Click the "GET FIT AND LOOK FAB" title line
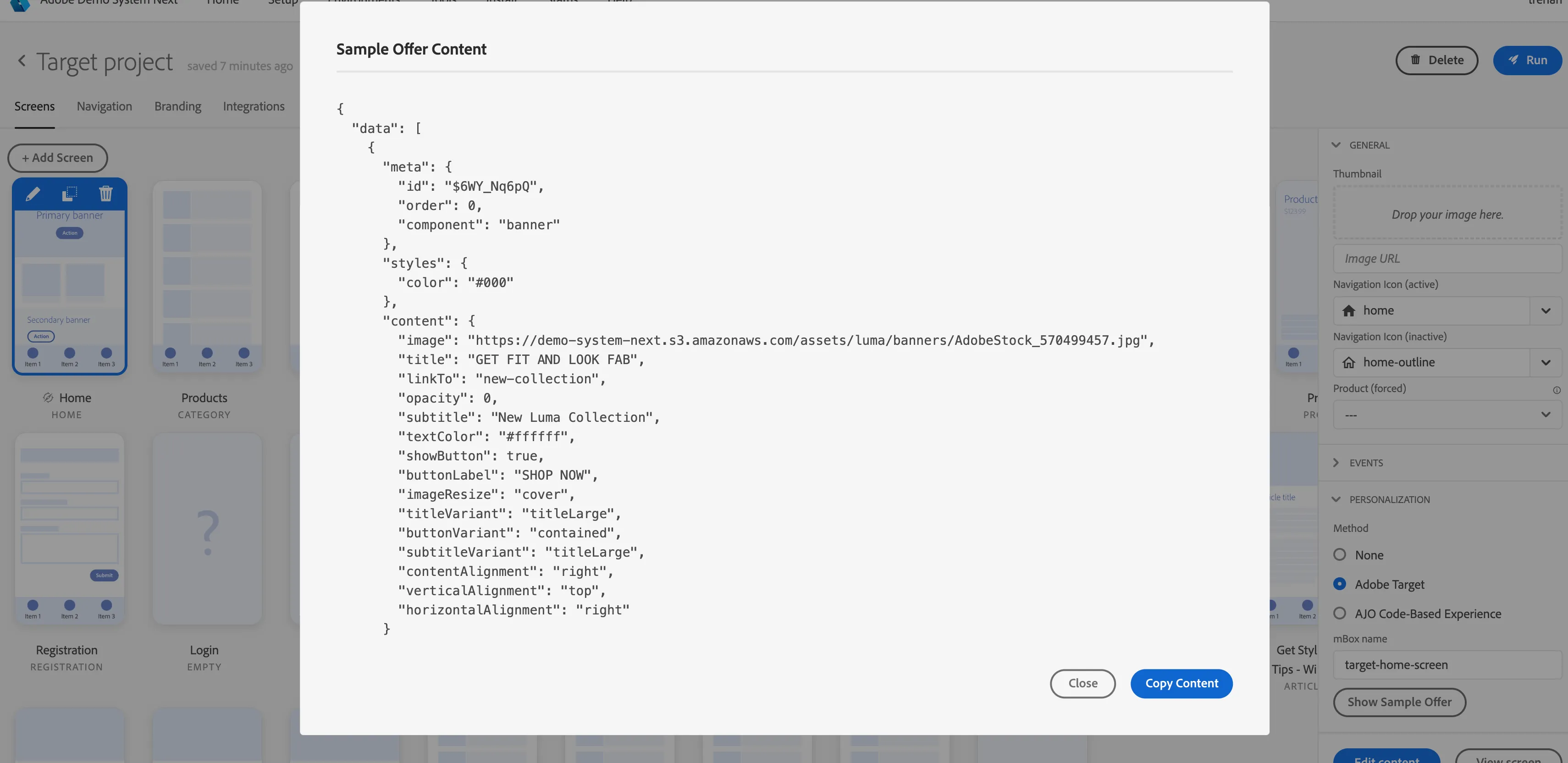 (521, 360)
